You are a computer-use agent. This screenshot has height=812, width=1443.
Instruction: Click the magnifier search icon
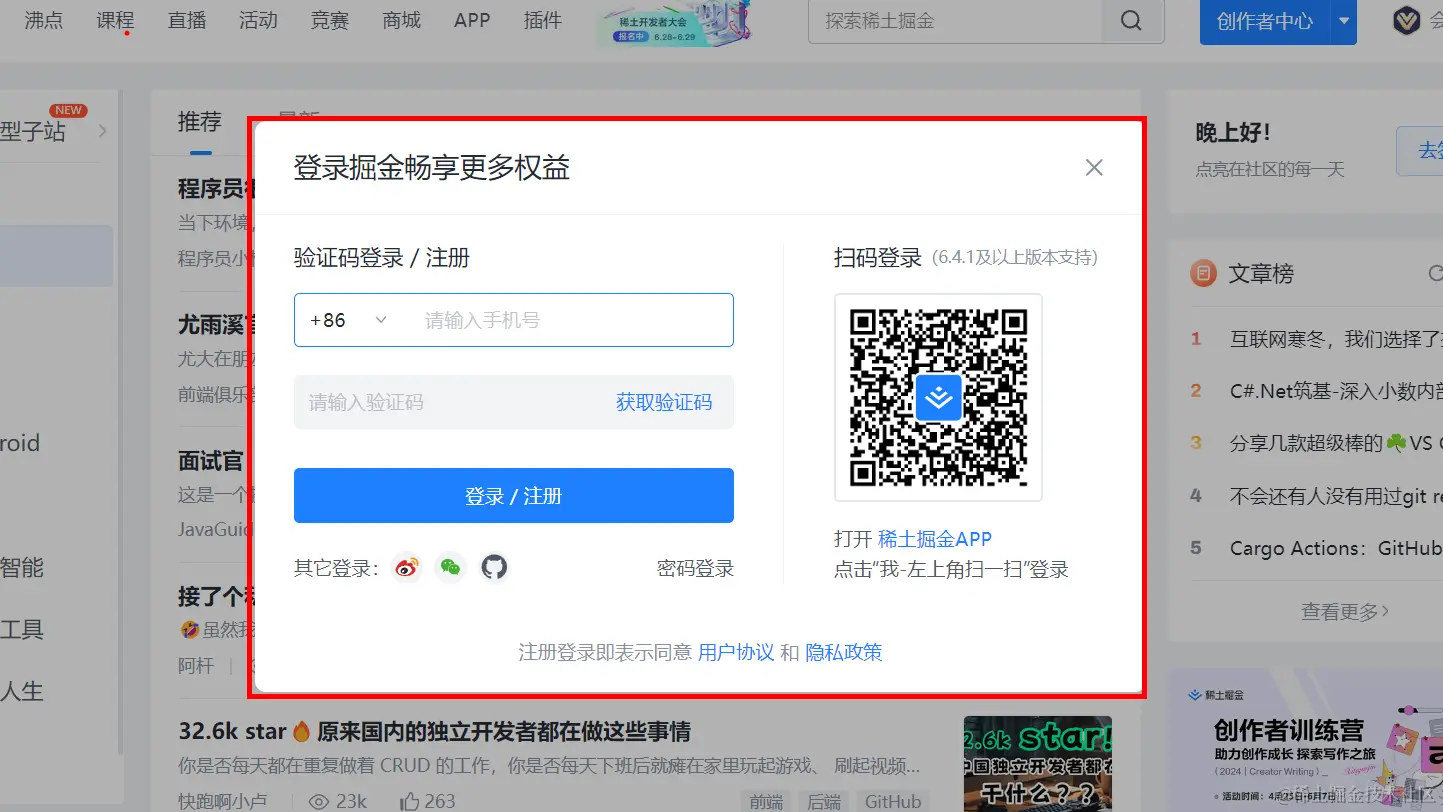coord(1131,21)
